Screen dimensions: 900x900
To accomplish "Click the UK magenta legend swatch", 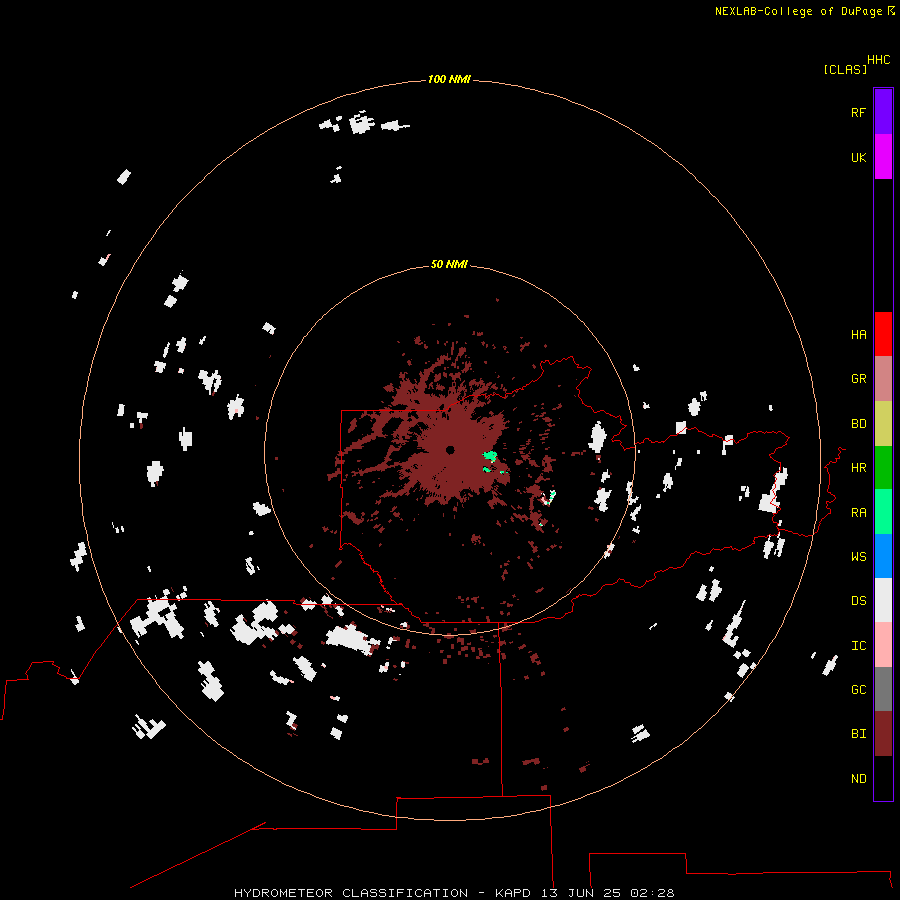I will point(883,157).
